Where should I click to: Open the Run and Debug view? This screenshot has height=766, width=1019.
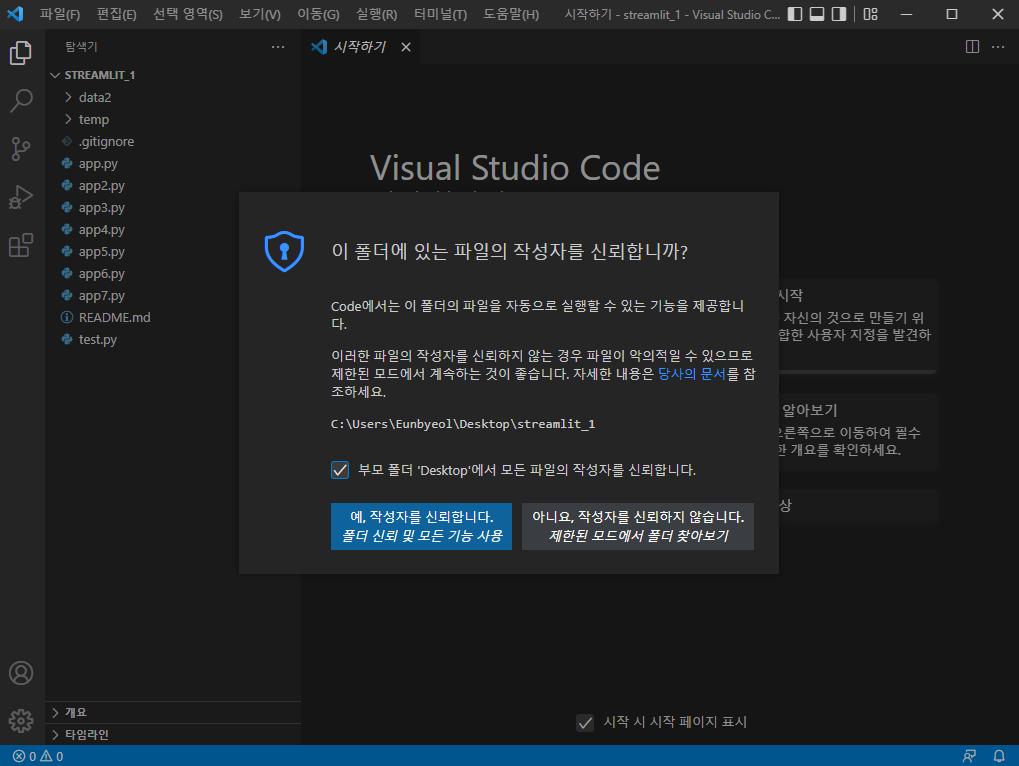tap(21, 197)
